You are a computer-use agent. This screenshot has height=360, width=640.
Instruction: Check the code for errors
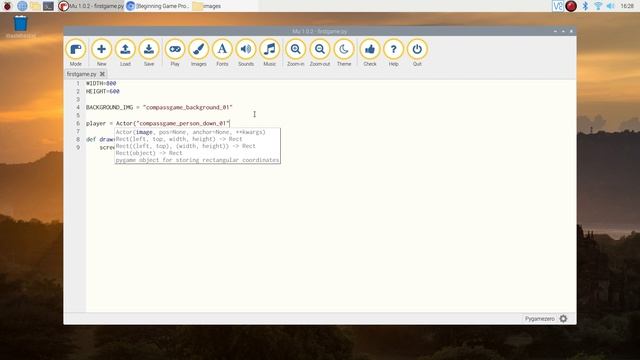pyautogui.click(x=370, y=53)
